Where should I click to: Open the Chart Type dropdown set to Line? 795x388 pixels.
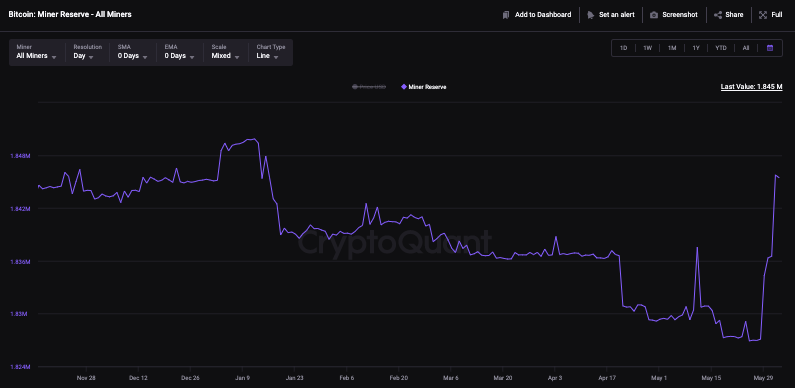click(271, 52)
